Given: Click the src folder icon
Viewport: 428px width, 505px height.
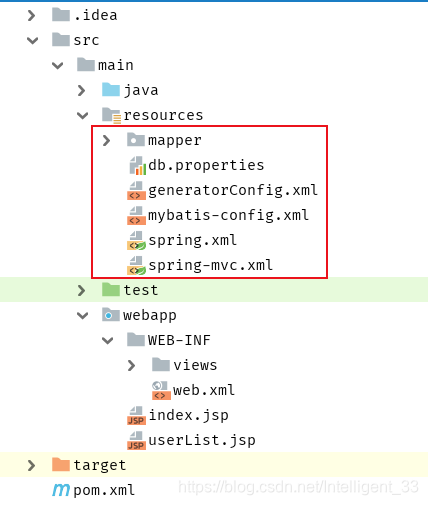Looking at the screenshot, I should [61, 40].
